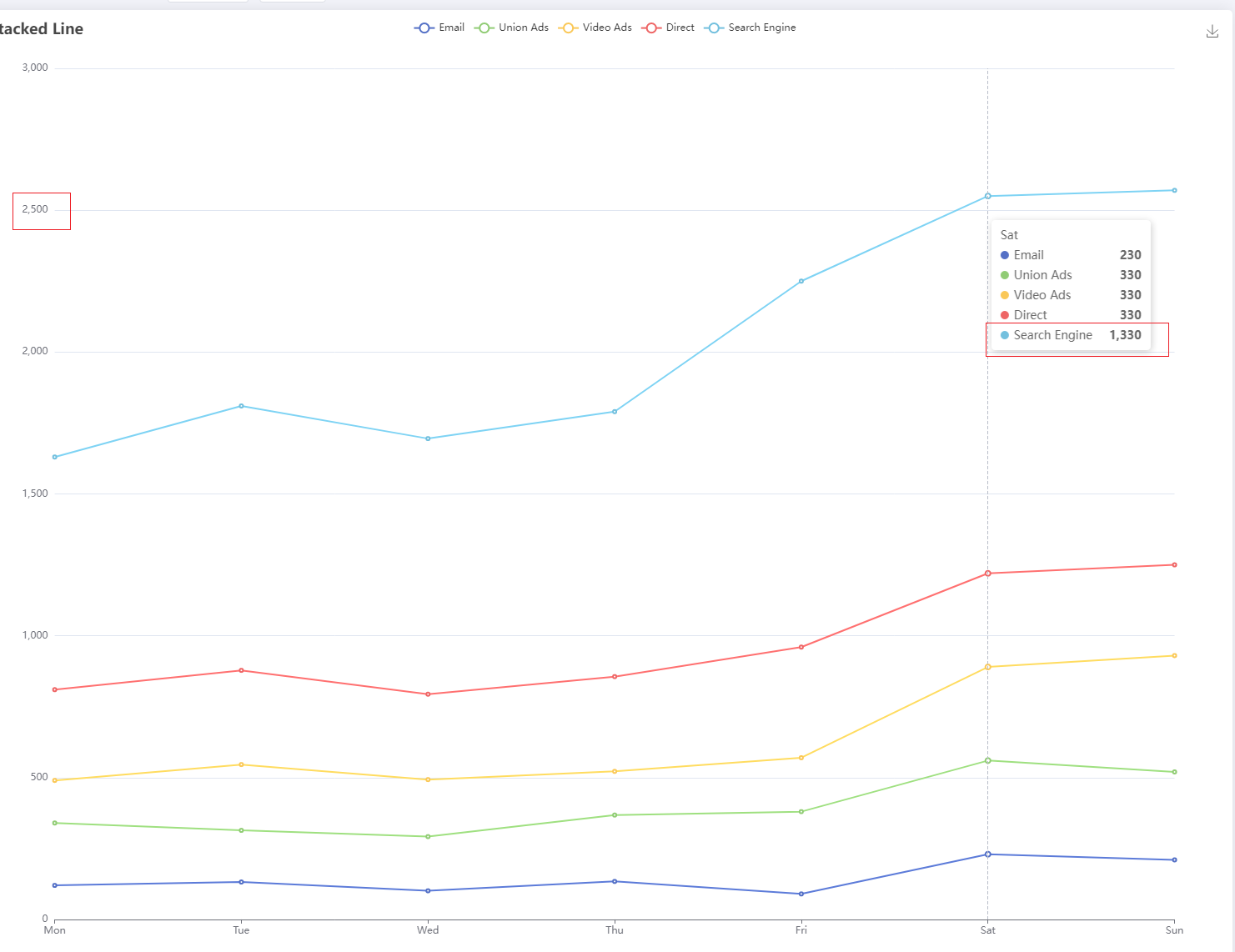1235x952 pixels.
Task: Click the 1,500 y-axis label
Action: tap(35, 494)
